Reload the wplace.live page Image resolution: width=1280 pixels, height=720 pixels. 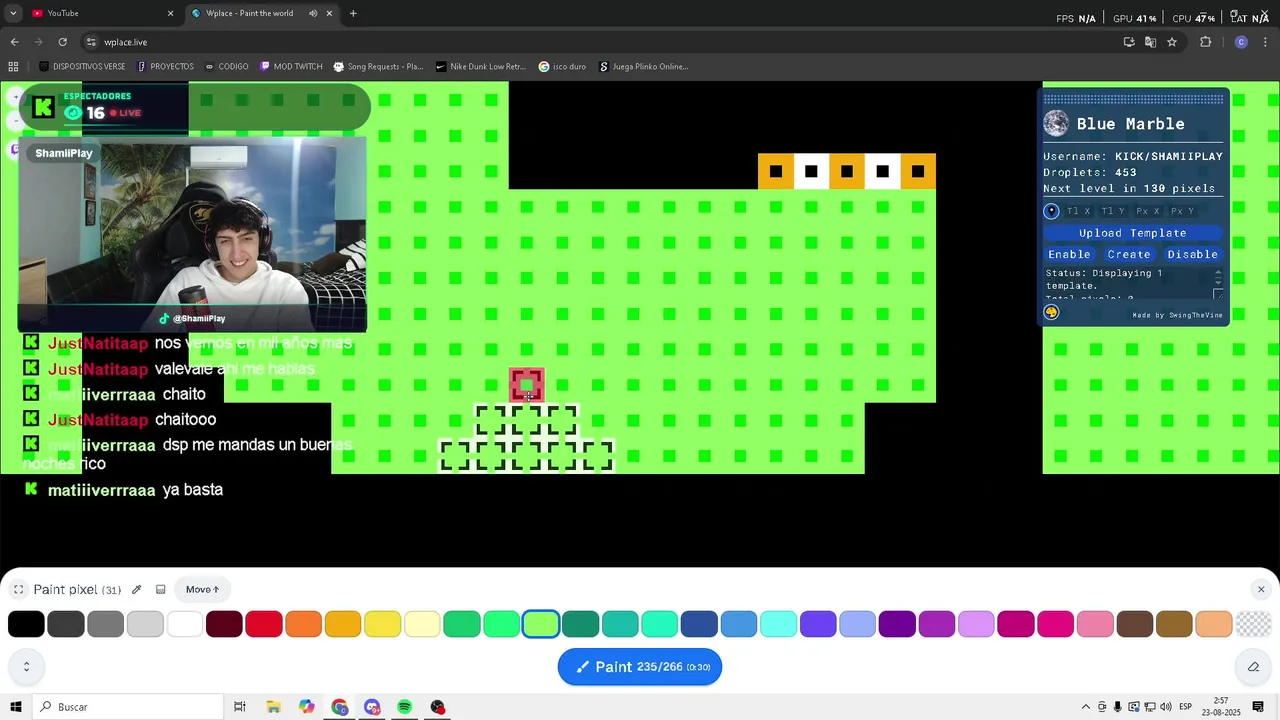(62, 42)
